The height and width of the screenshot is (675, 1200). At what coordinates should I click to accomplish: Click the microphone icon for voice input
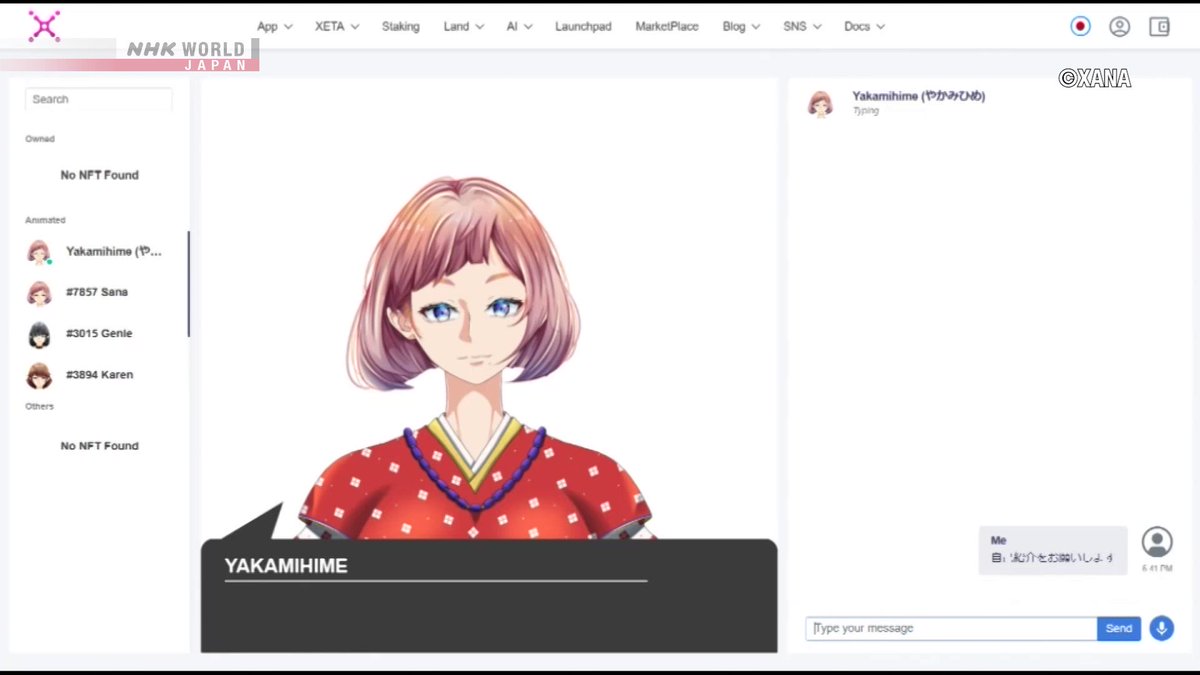click(x=1162, y=628)
